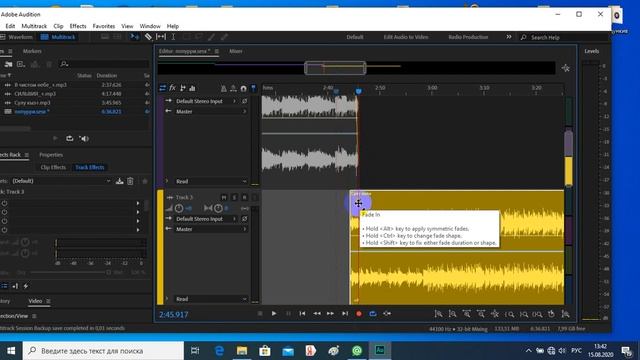
Task: Click Stop in transport controls
Action: coord(260,313)
